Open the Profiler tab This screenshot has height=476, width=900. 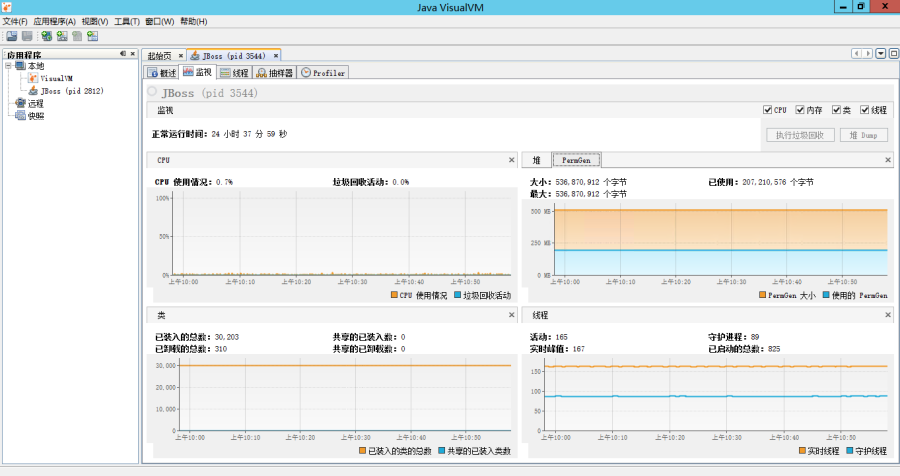[x=323, y=72]
